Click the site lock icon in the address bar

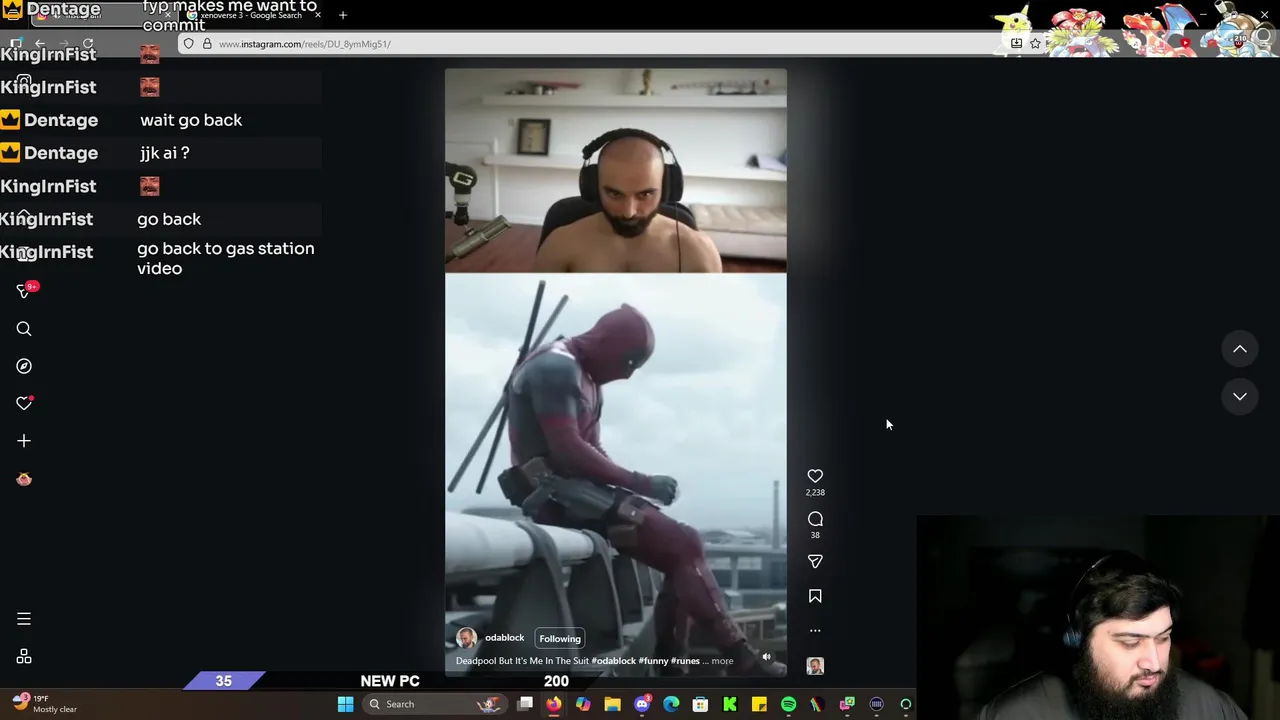pyautogui.click(x=207, y=44)
